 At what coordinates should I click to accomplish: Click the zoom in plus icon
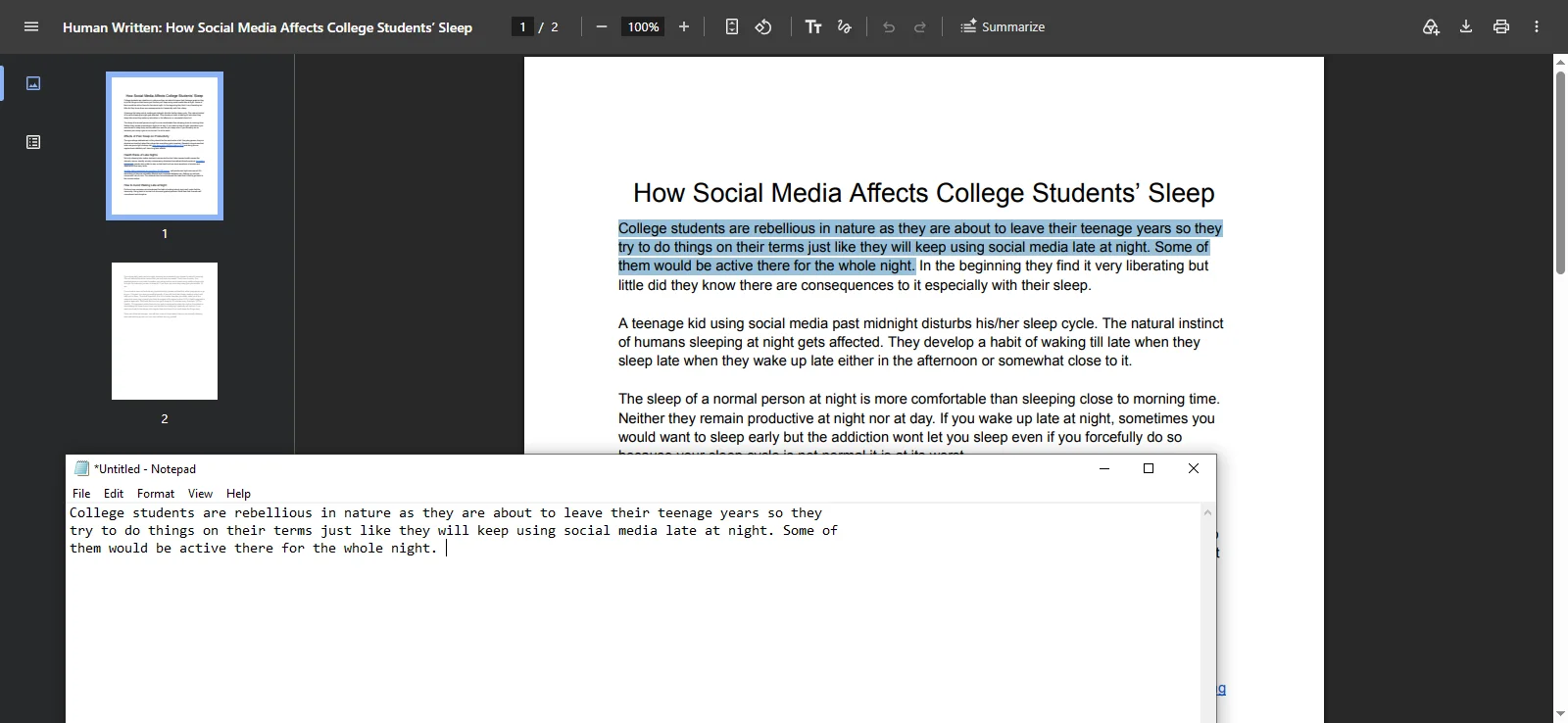click(684, 26)
